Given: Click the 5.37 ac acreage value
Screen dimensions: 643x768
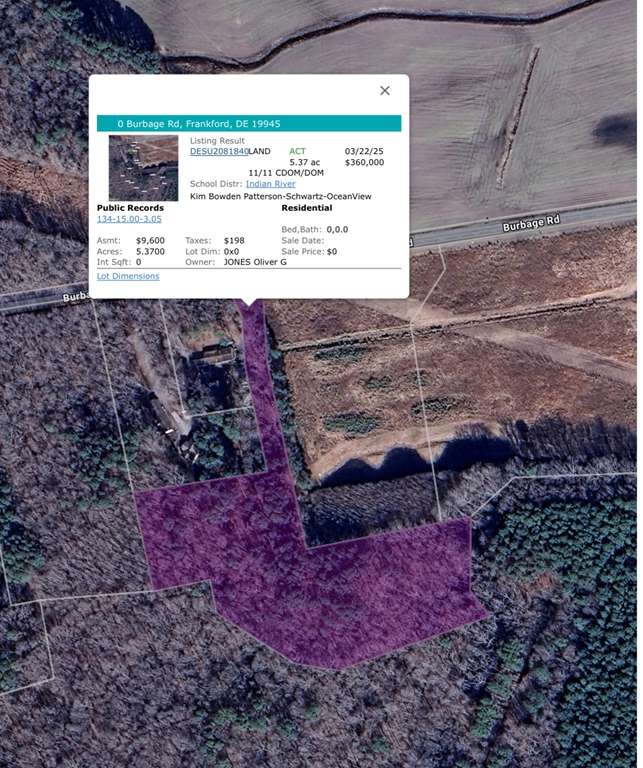Looking at the screenshot, I should point(304,162).
